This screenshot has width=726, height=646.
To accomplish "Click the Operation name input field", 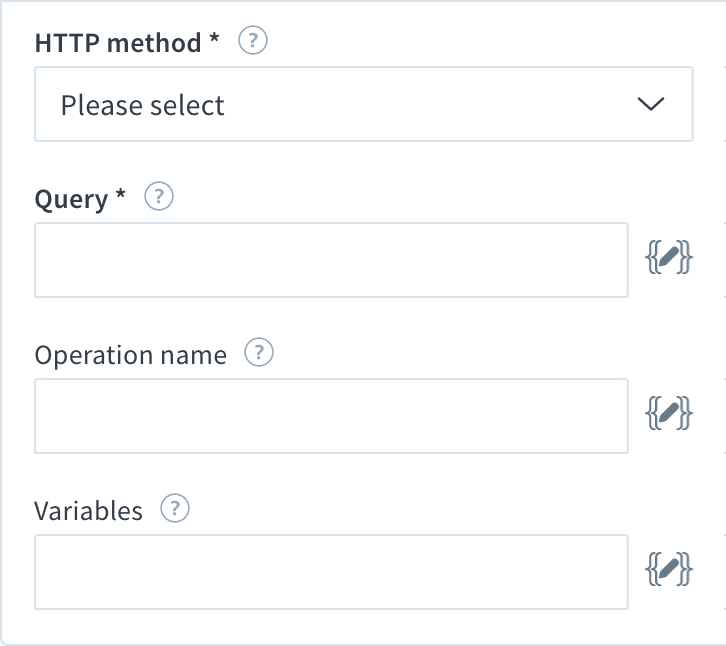I will click(331, 416).
